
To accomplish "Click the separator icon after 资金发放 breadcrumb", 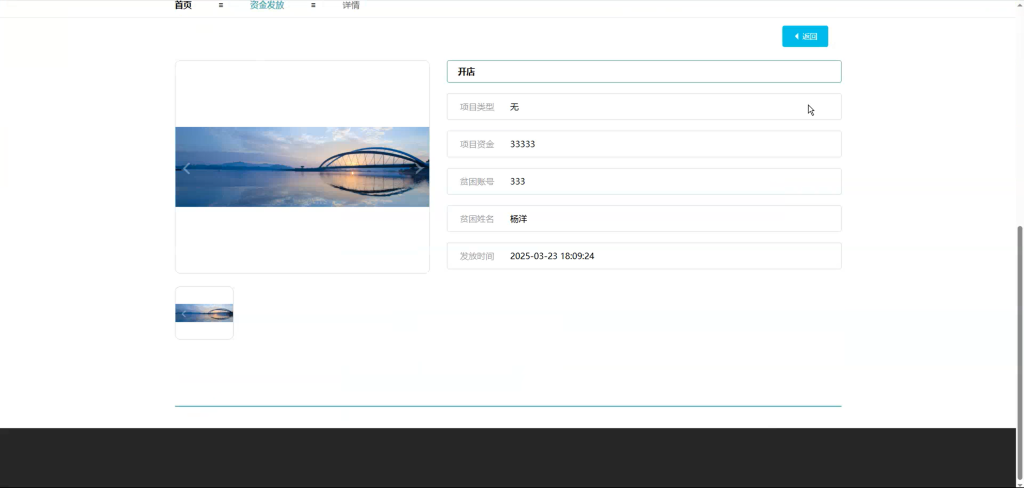I will point(313,5).
